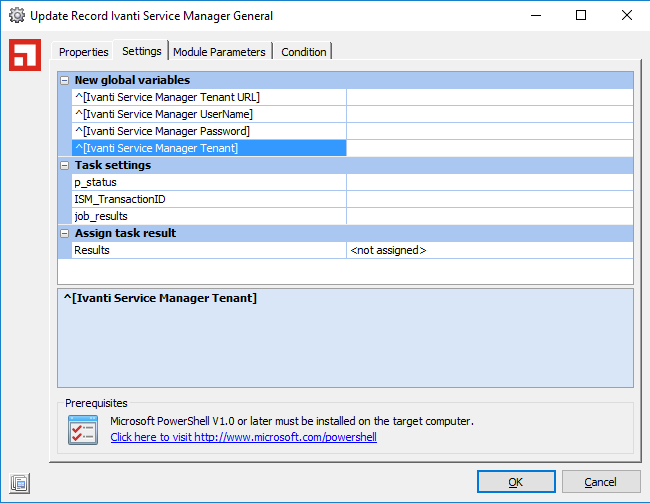Image resolution: width=650 pixels, height=503 pixels.
Task: Click the red Ivanti logo icon
Action: 25,55
